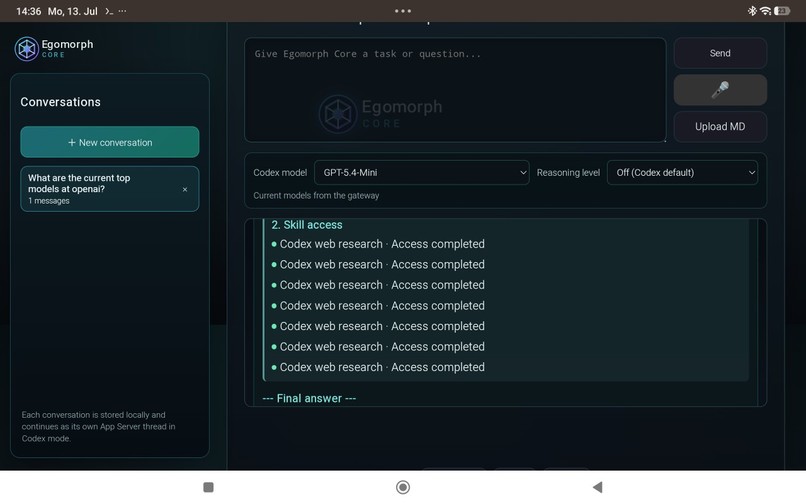Click the Egomorph Core logo icon
This screenshot has width=806, height=504.
point(27,49)
